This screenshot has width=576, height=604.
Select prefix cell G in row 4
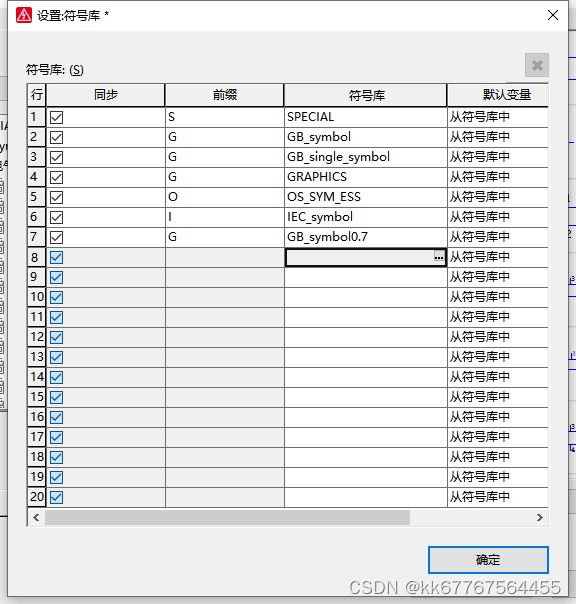tap(225, 177)
